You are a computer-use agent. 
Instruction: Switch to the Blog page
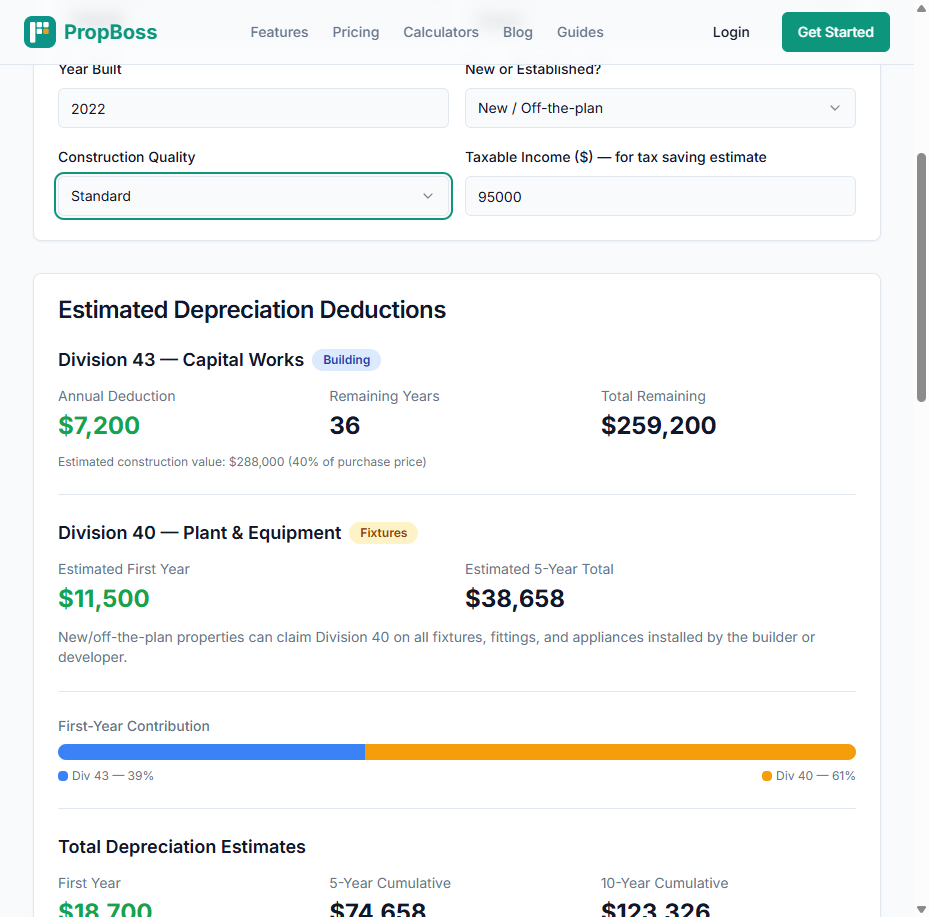pyautogui.click(x=518, y=31)
